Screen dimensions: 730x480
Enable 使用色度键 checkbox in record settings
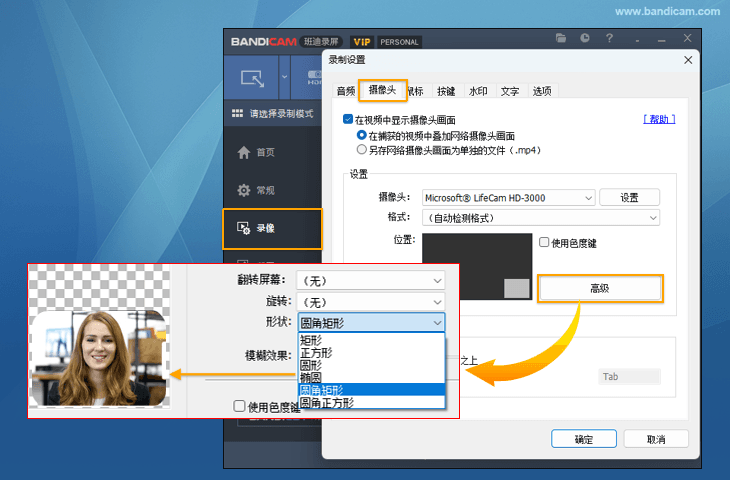544,242
